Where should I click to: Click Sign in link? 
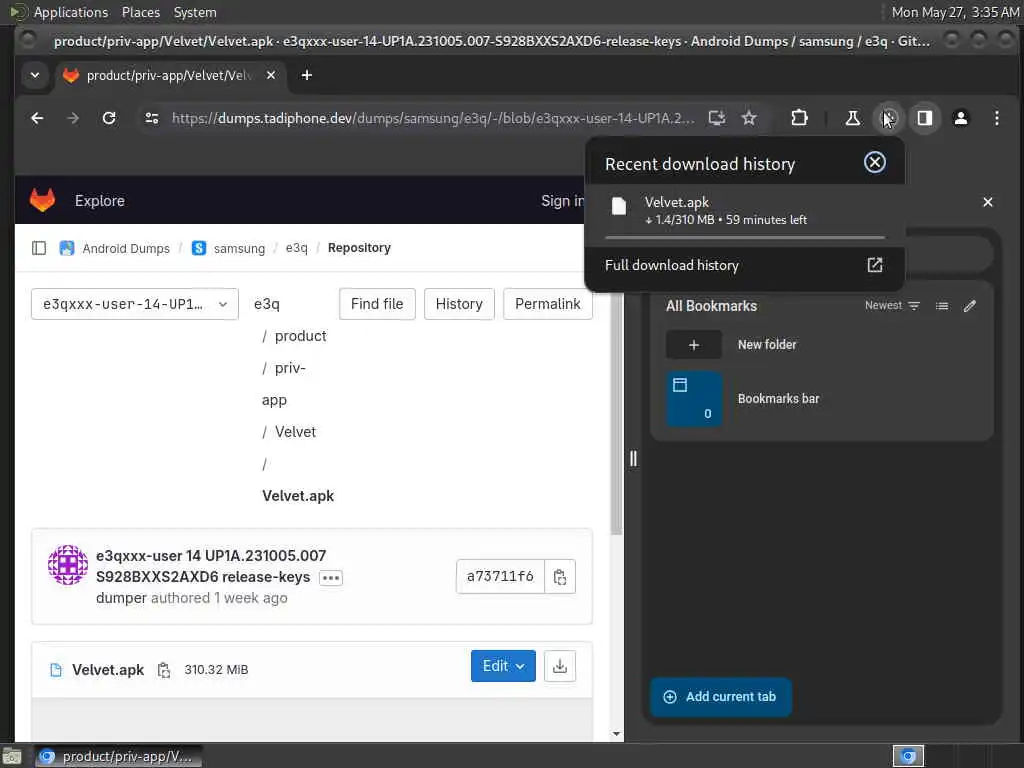pos(562,201)
